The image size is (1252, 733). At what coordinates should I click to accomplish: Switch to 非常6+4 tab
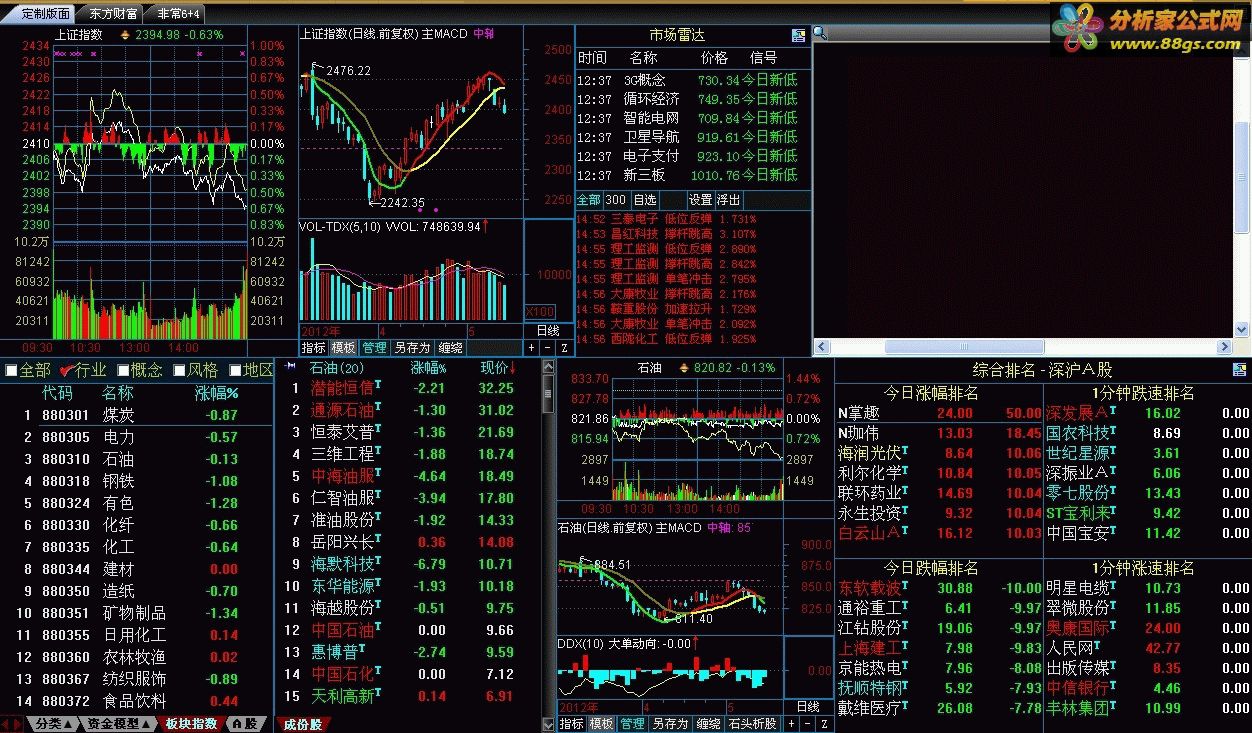coord(178,14)
